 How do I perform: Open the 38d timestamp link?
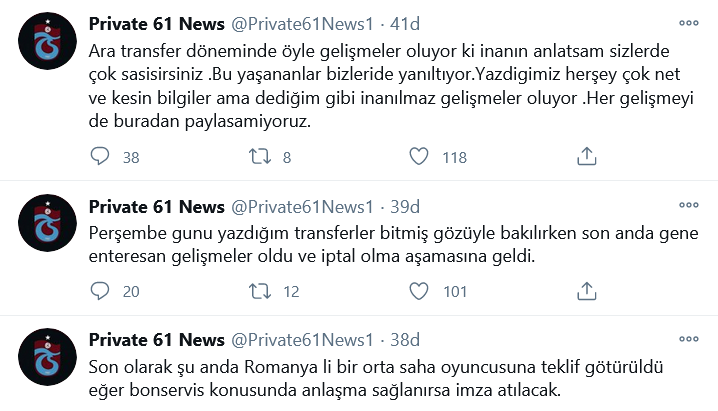pos(405,340)
